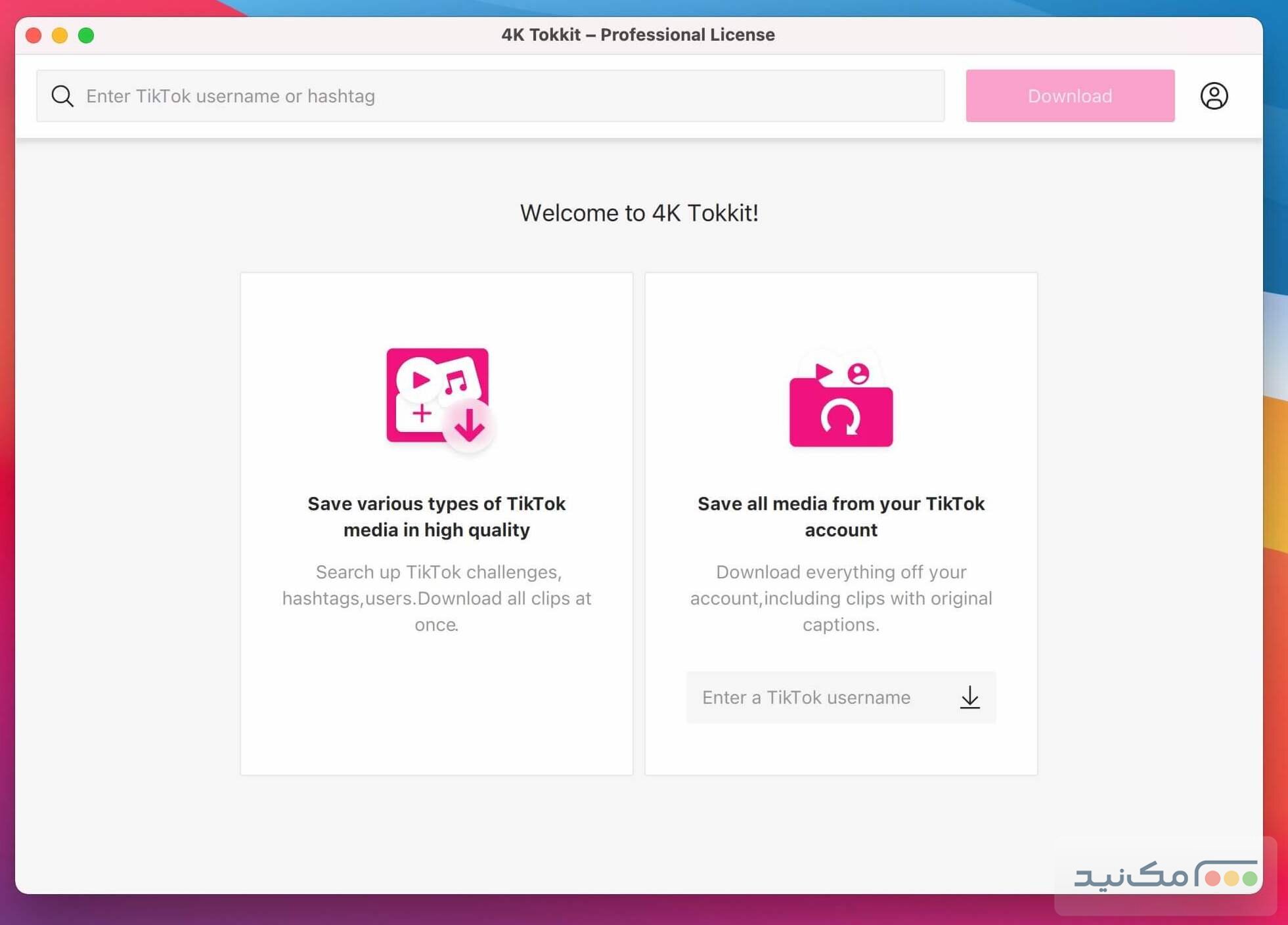The image size is (1288, 925).
Task: Click the download arrow beside the username field
Action: click(970, 698)
